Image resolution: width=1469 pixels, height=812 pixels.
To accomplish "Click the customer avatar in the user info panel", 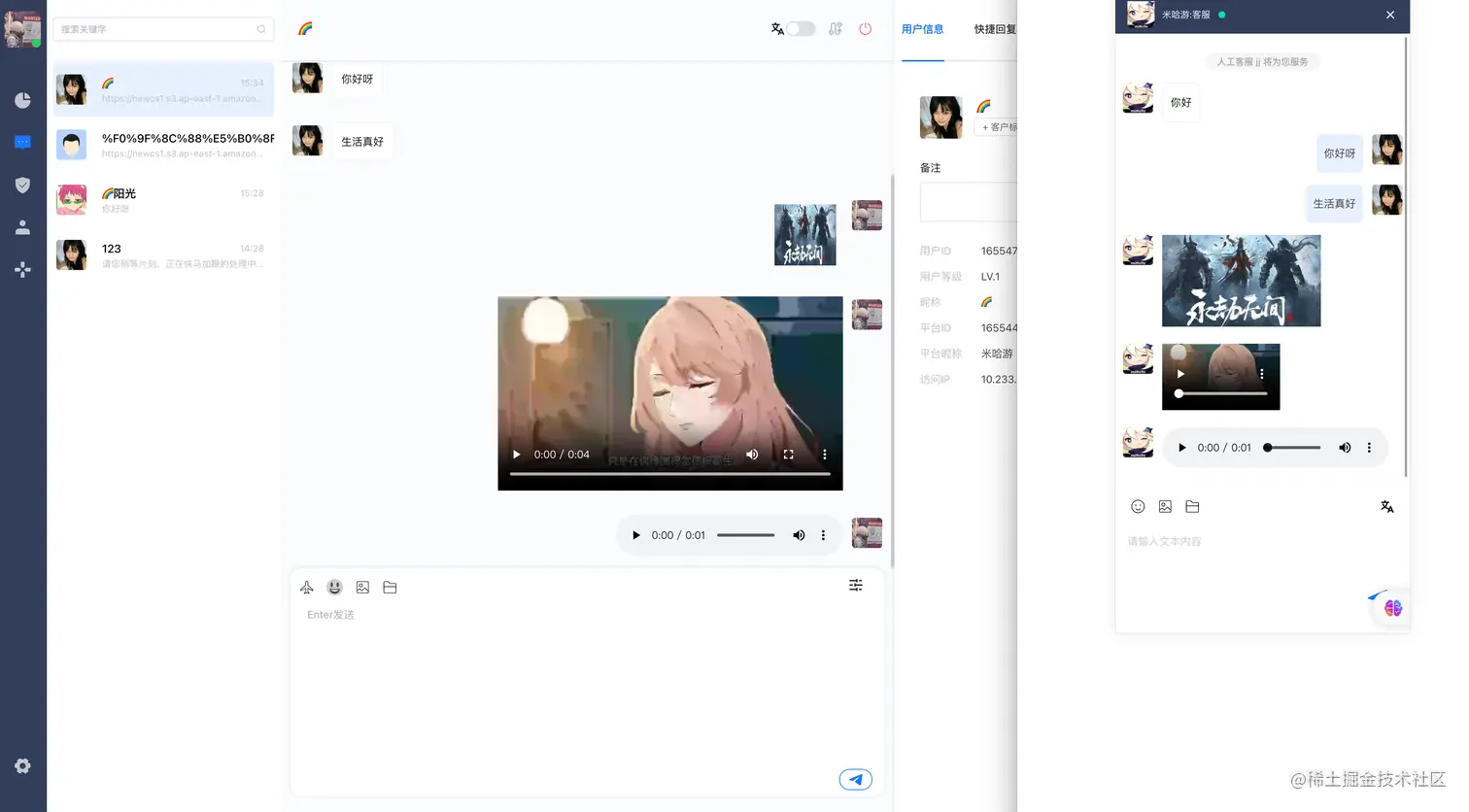I will pyautogui.click(x=940, y=118).
